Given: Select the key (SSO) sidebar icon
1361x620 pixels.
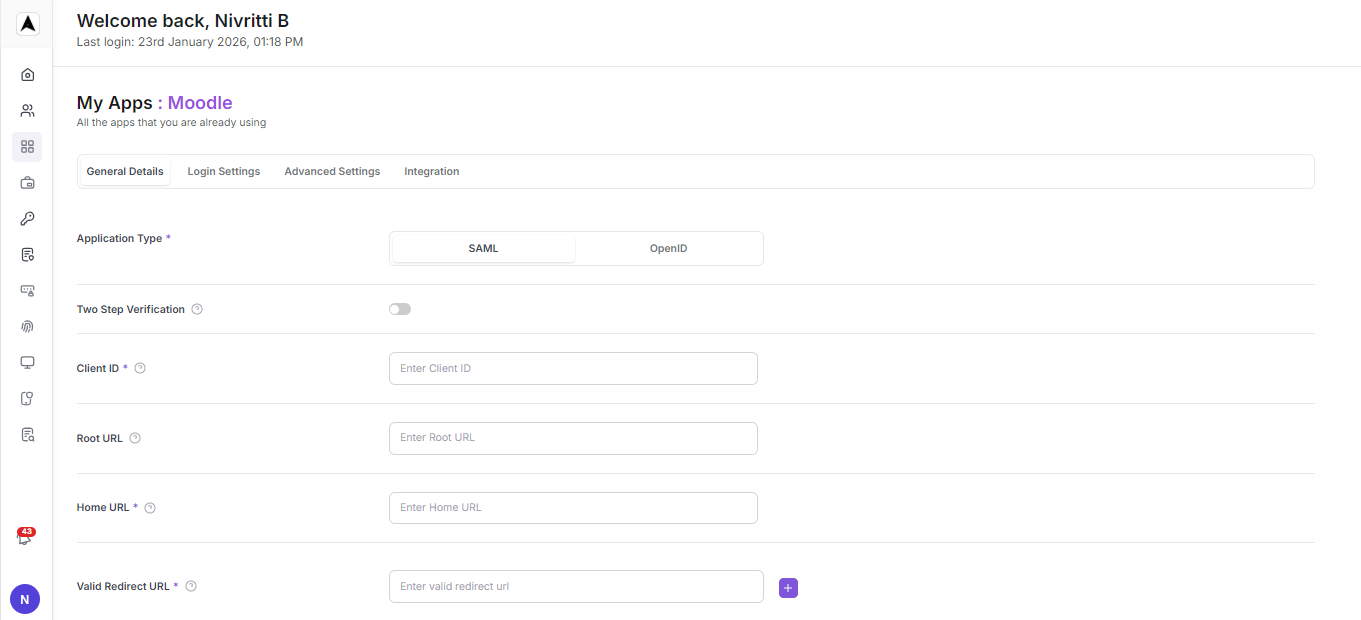Looking at the screenshot, I should tap(27, 219).
